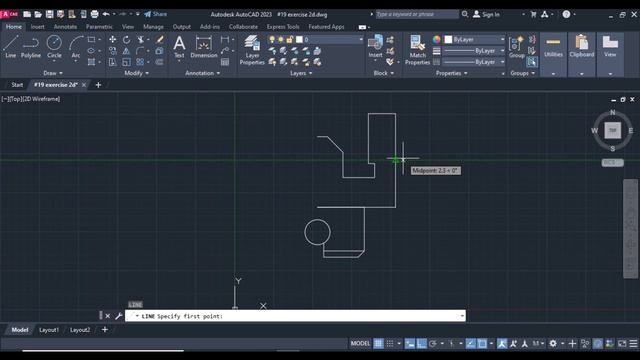Expand the Block panel
The height and width of the screenshot is (360, 640).
click(383, 73)
